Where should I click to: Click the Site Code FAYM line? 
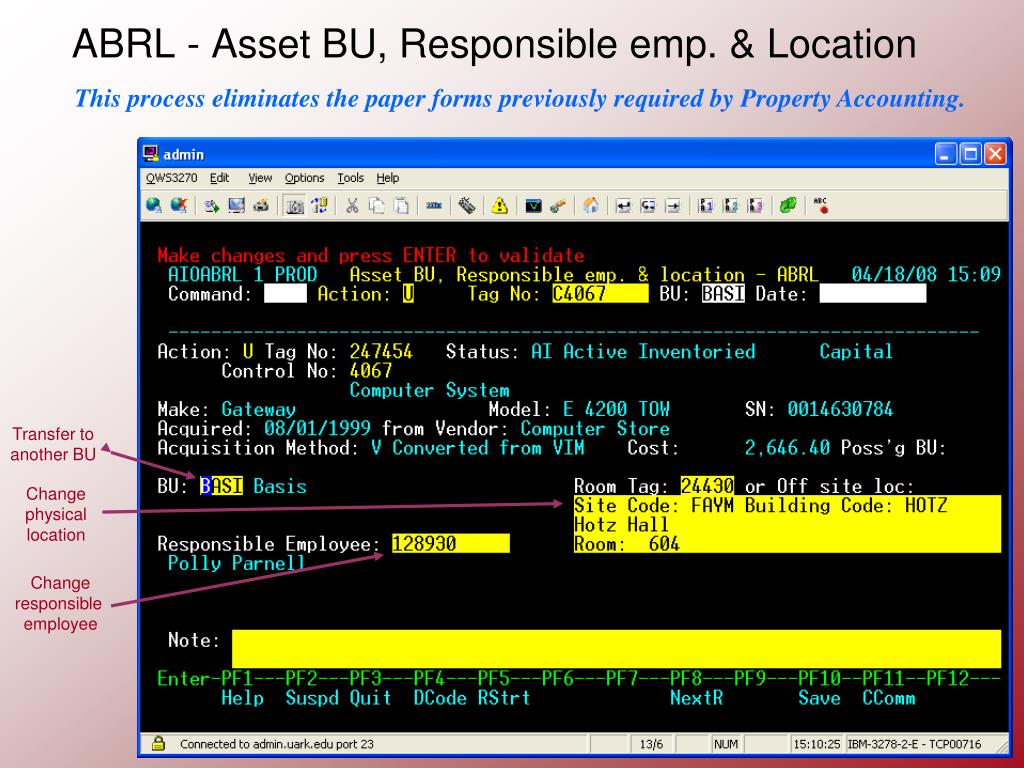click(x=787, y=505)
